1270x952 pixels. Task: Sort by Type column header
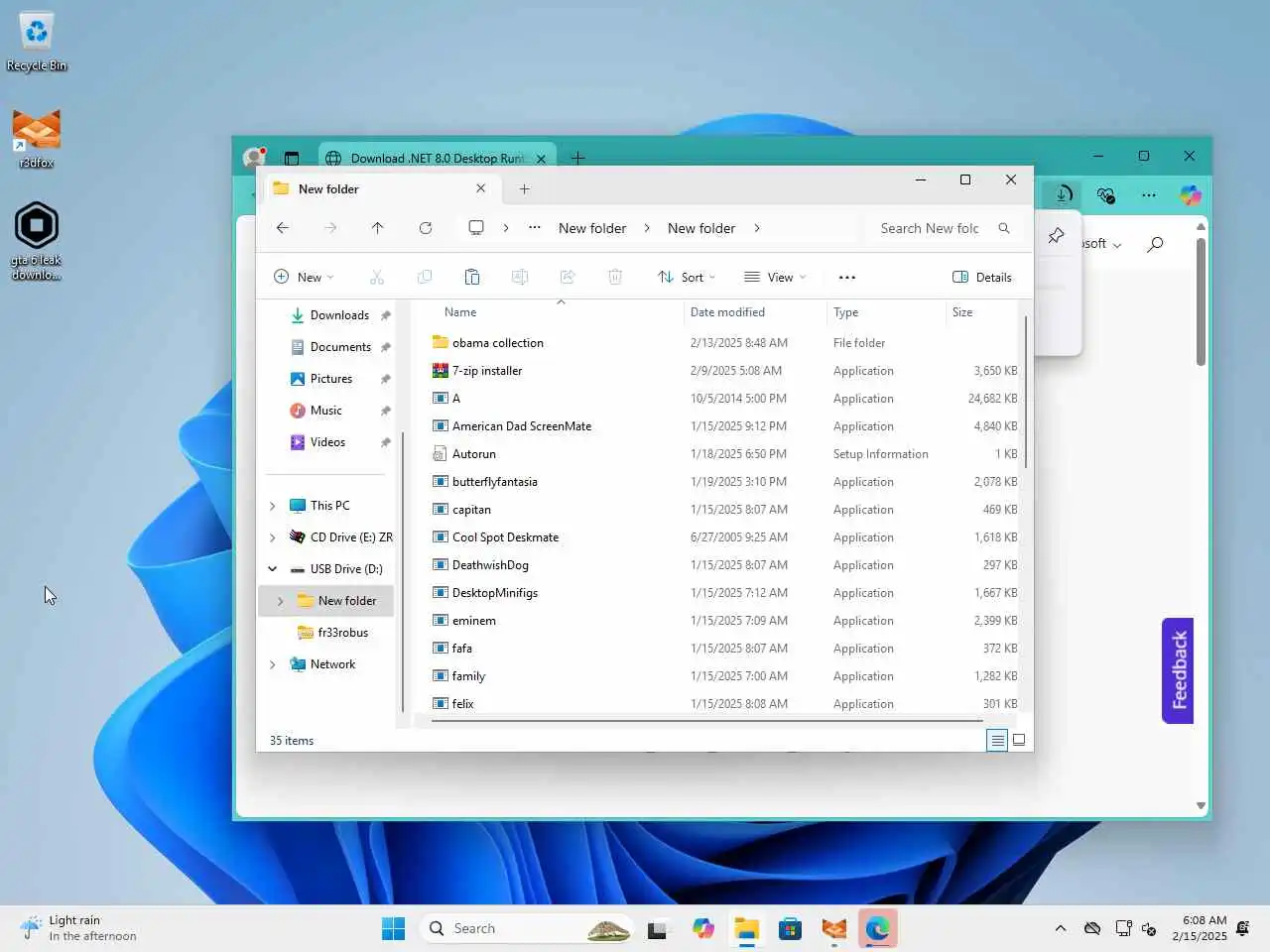(846, 312)
